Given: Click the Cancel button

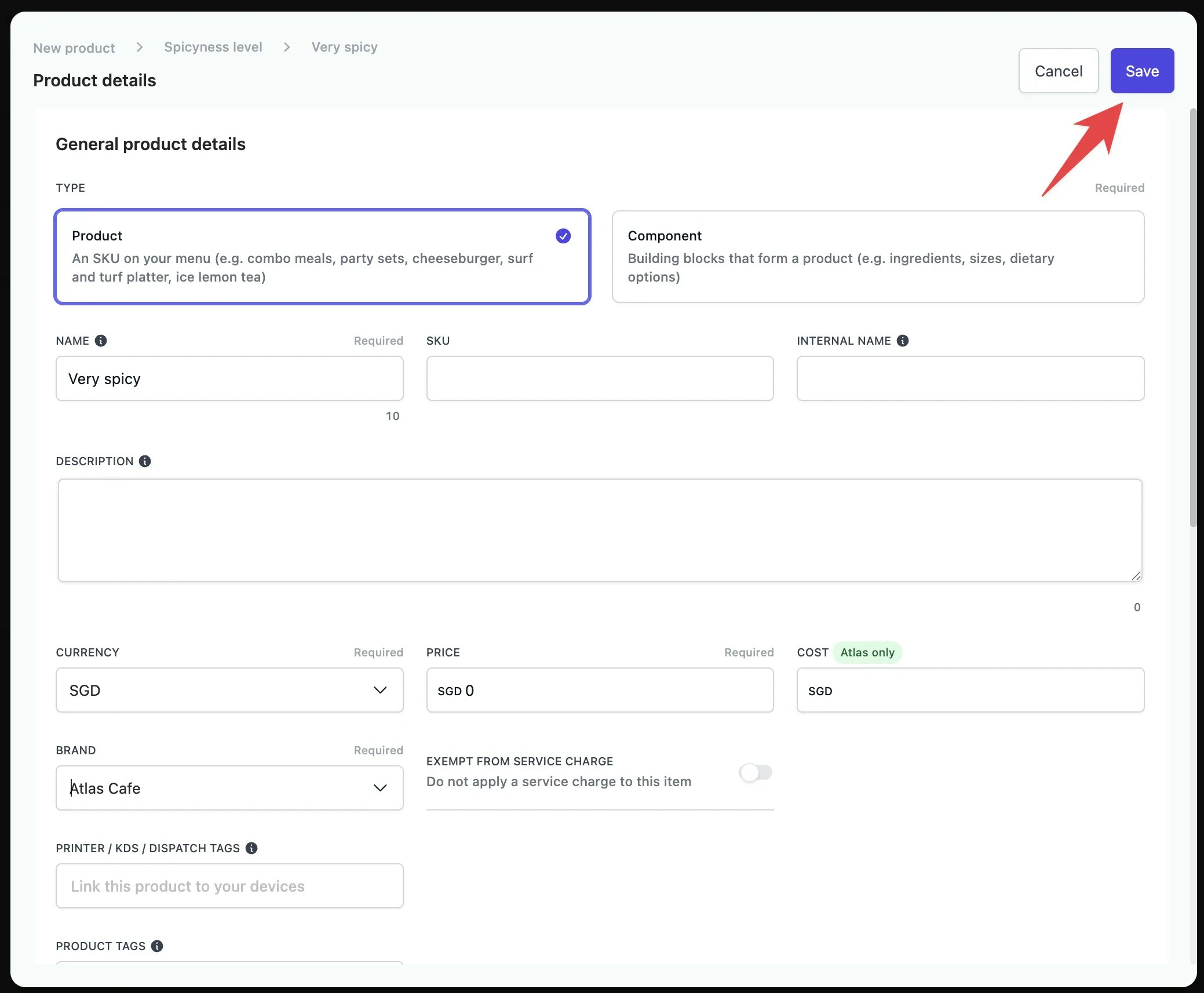Looking at the screenshot, I should [1058, 71].
